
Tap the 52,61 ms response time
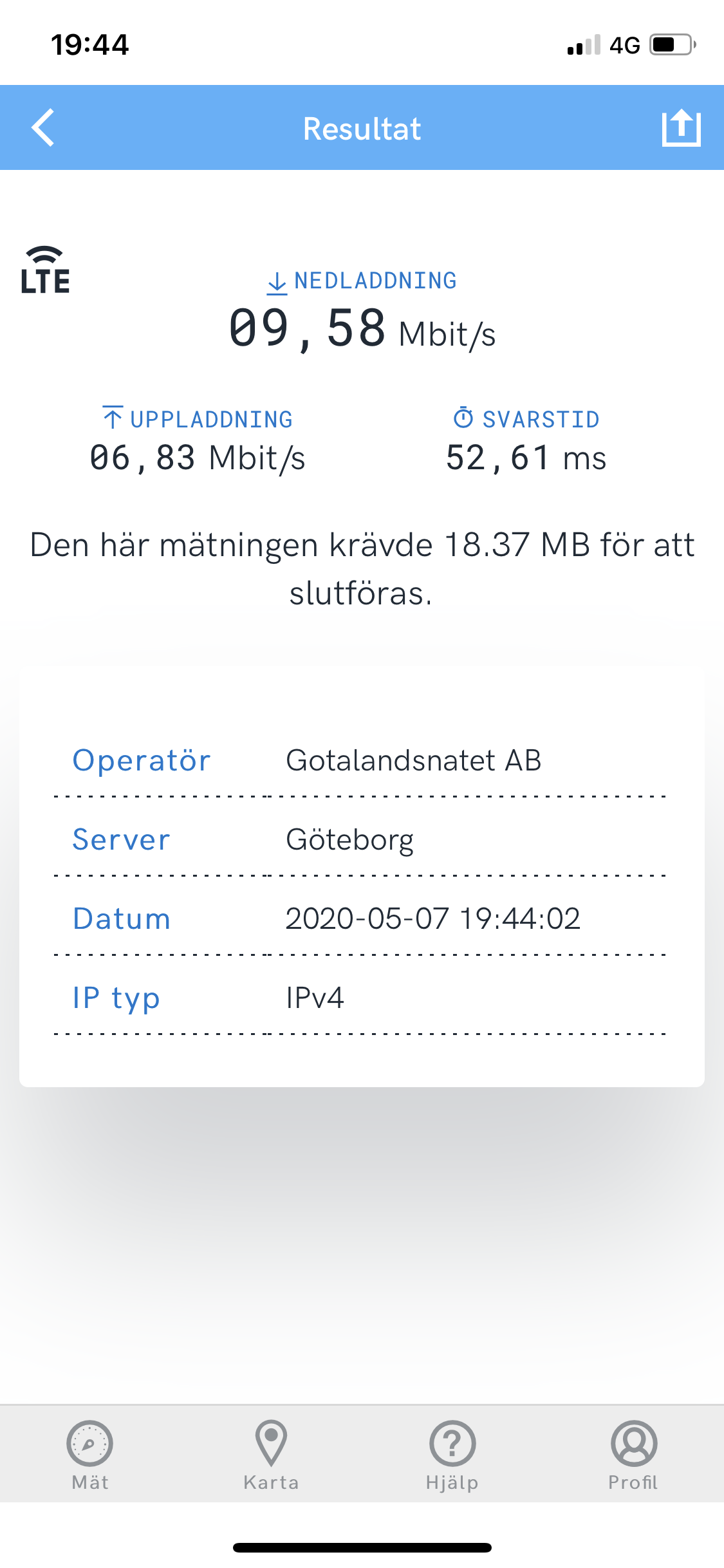[526, 458]
